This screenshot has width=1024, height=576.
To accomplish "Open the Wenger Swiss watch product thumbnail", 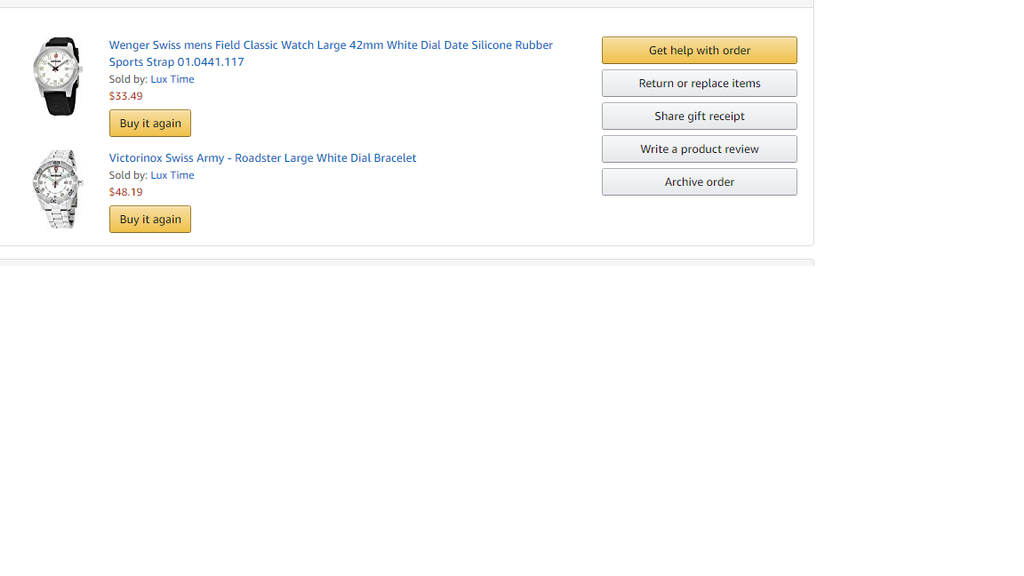I will tap(57, 76).
